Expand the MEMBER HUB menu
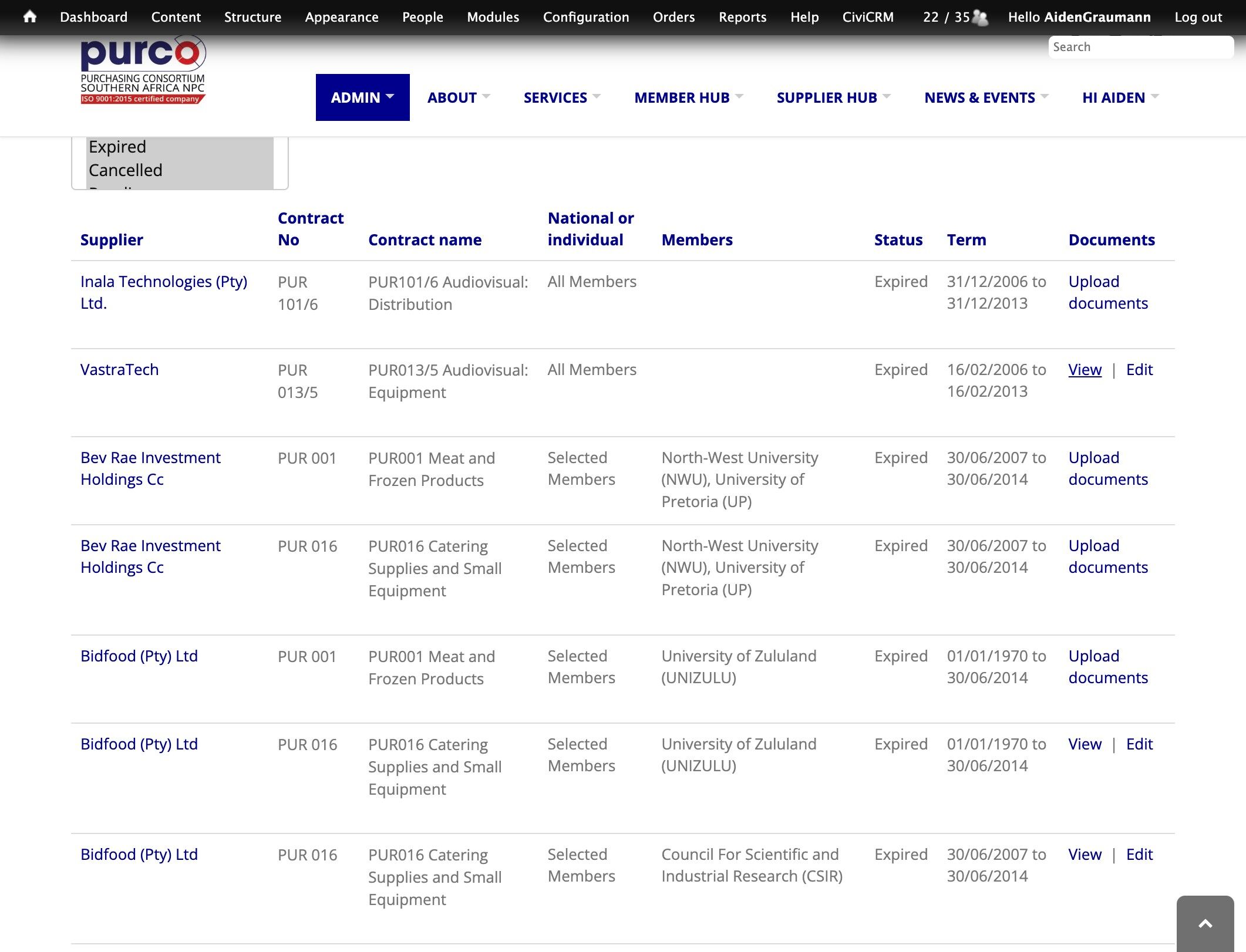Image resolution: width=1246 pixels, height=952 pixels. click(x=689, y=97)
